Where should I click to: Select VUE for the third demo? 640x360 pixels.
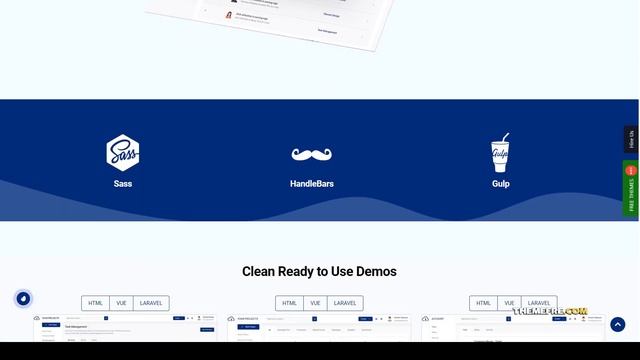(x=509, y=303)
